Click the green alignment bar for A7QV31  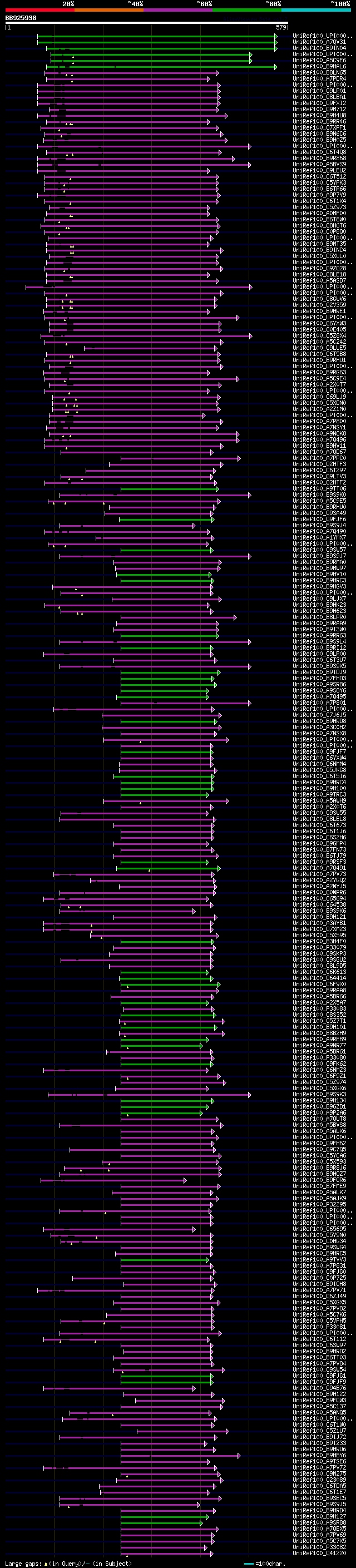[x=157, y=42]
